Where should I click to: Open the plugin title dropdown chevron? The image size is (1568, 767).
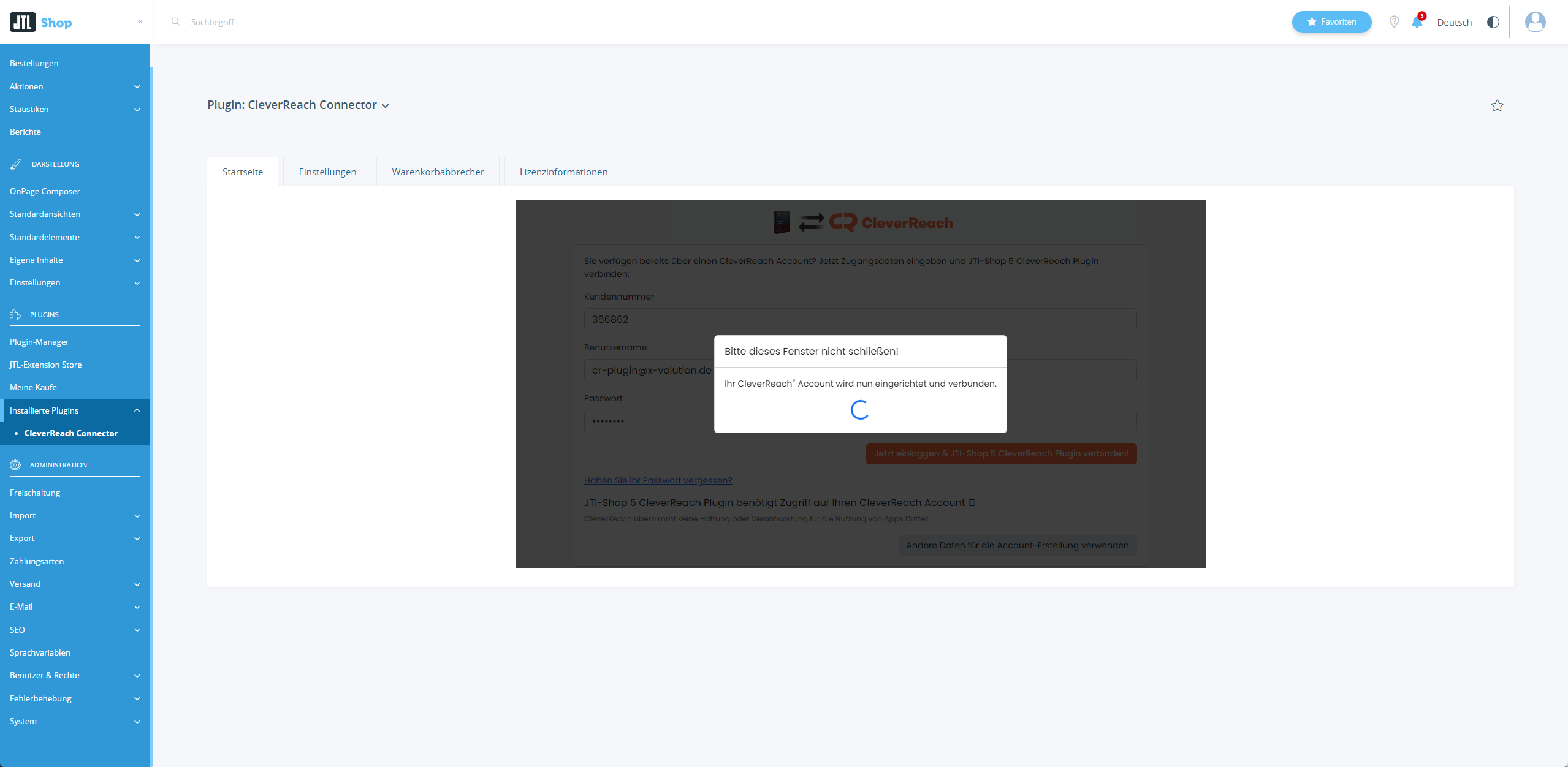386,106
